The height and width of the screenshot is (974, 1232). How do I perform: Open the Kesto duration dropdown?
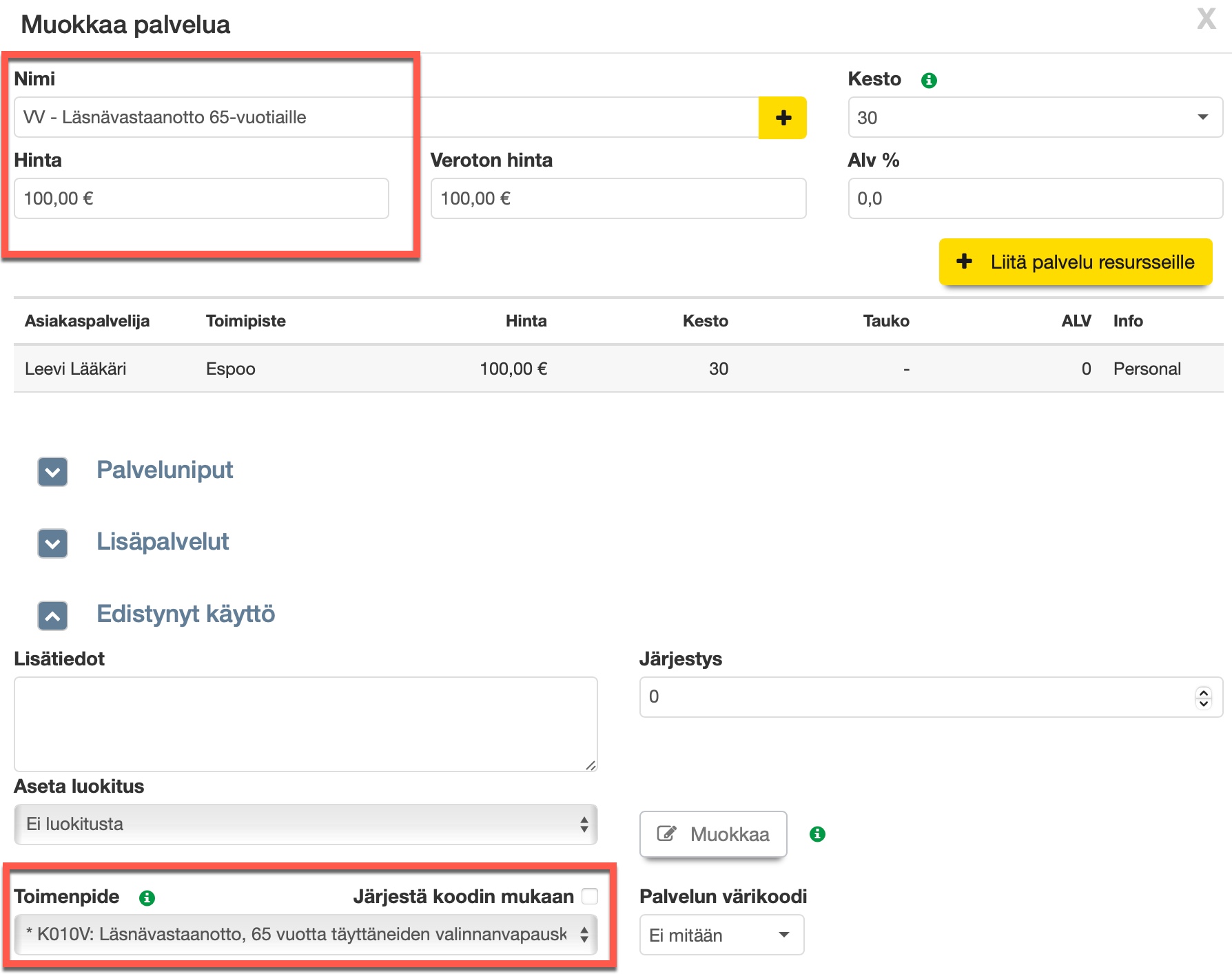[x=1034, y=118]
